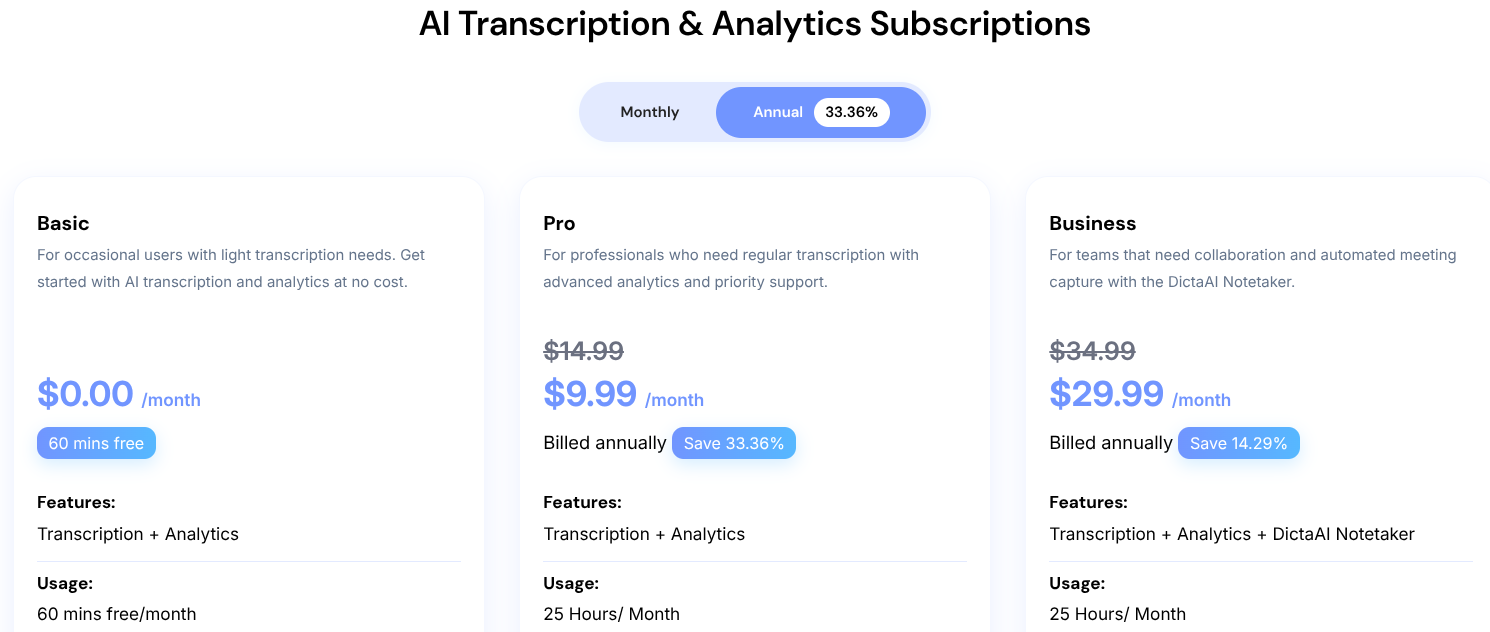Click the 33.36% discount pill in billing switcher
Image resolution: width=1490 pixels, height=632 pixels.
[x=851, y=112]
